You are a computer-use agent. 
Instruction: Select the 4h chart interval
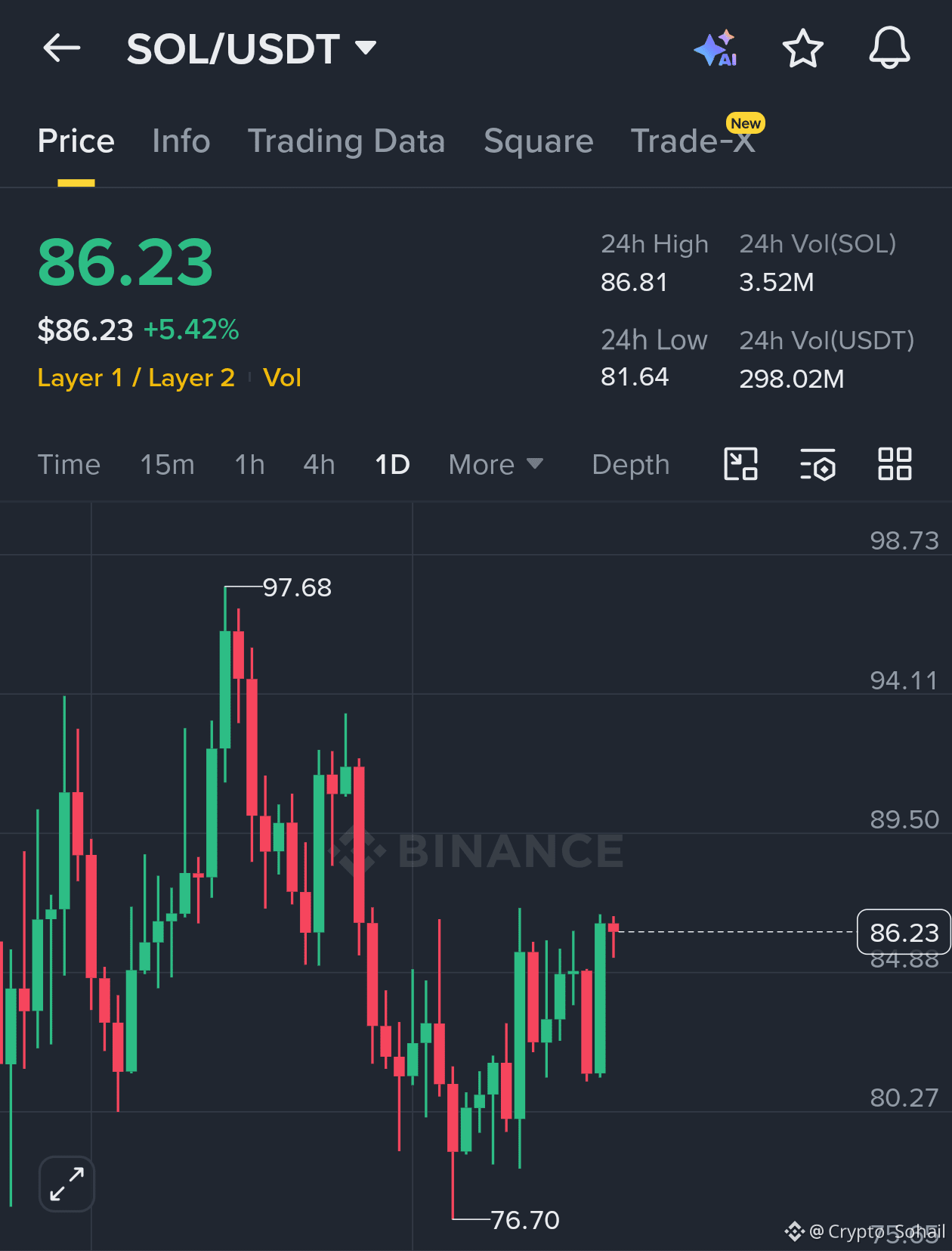tap(319, 464)
